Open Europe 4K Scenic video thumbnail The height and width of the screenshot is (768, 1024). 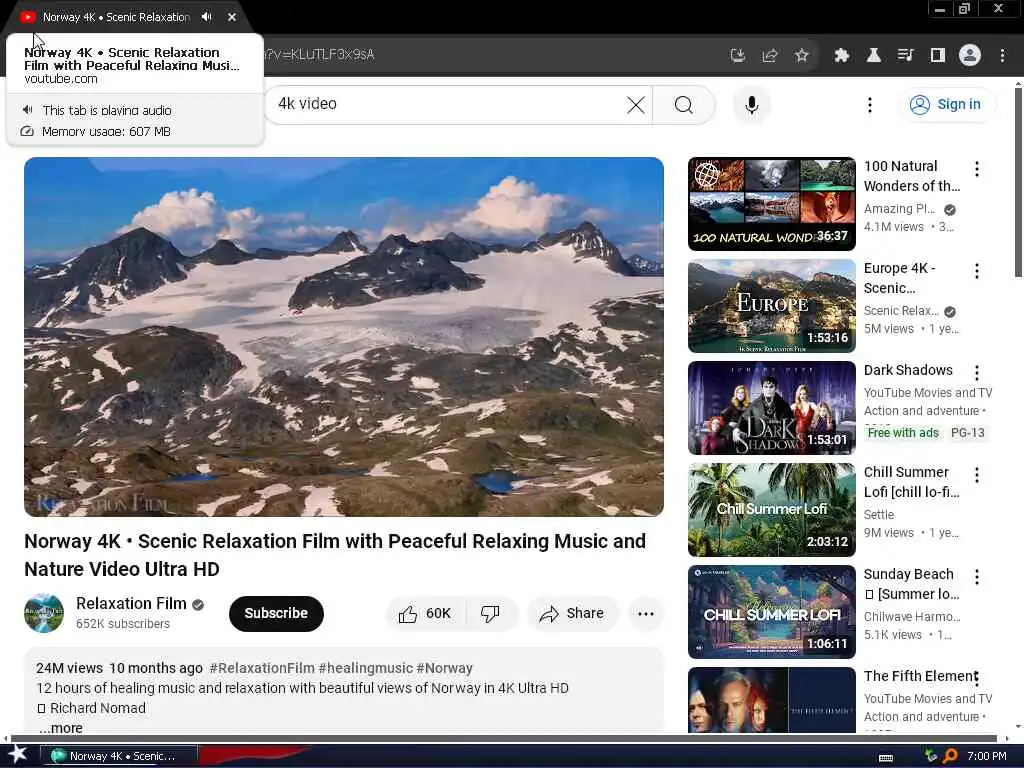tap(771, 306)
